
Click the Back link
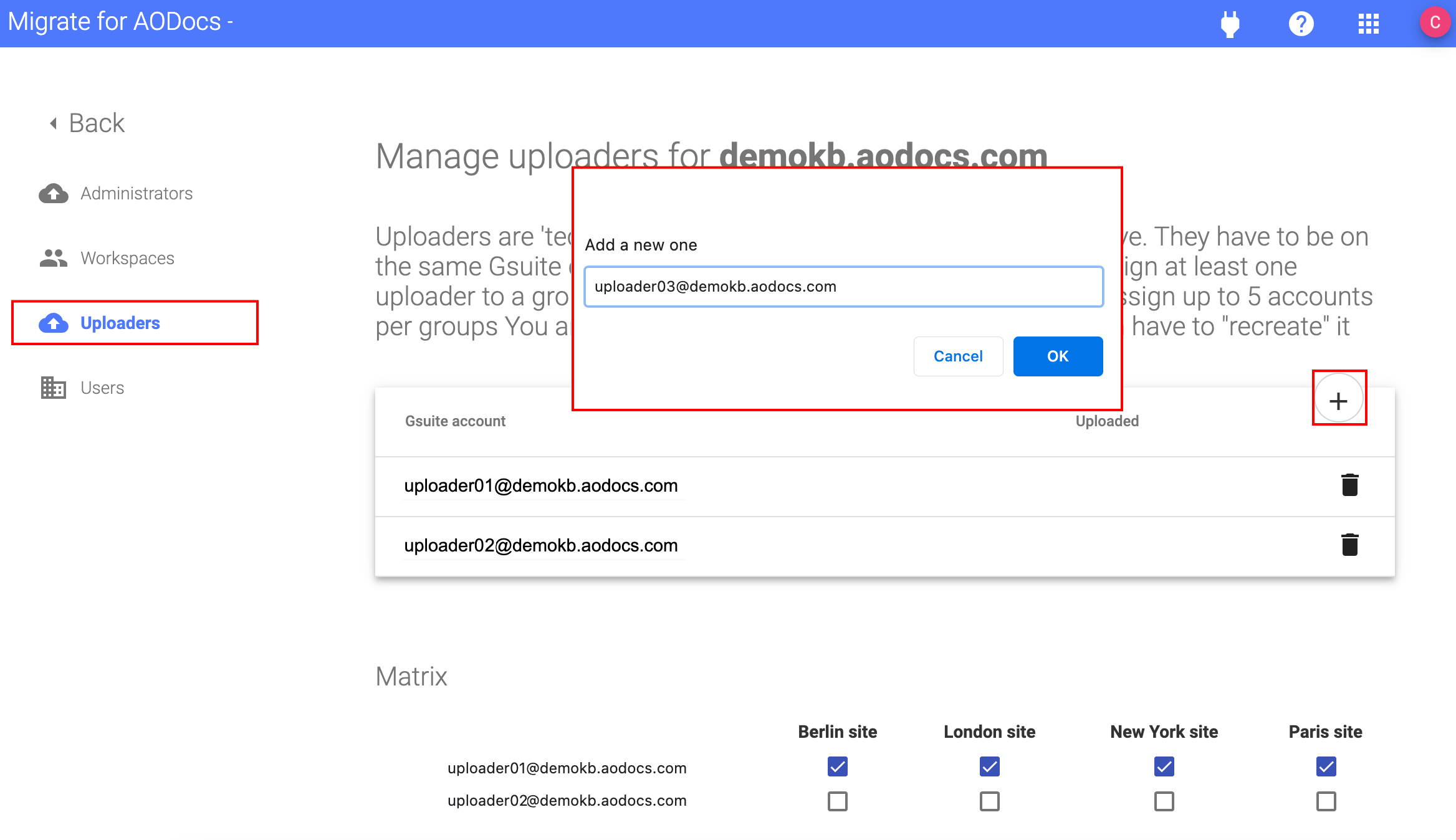click(97, 123)
